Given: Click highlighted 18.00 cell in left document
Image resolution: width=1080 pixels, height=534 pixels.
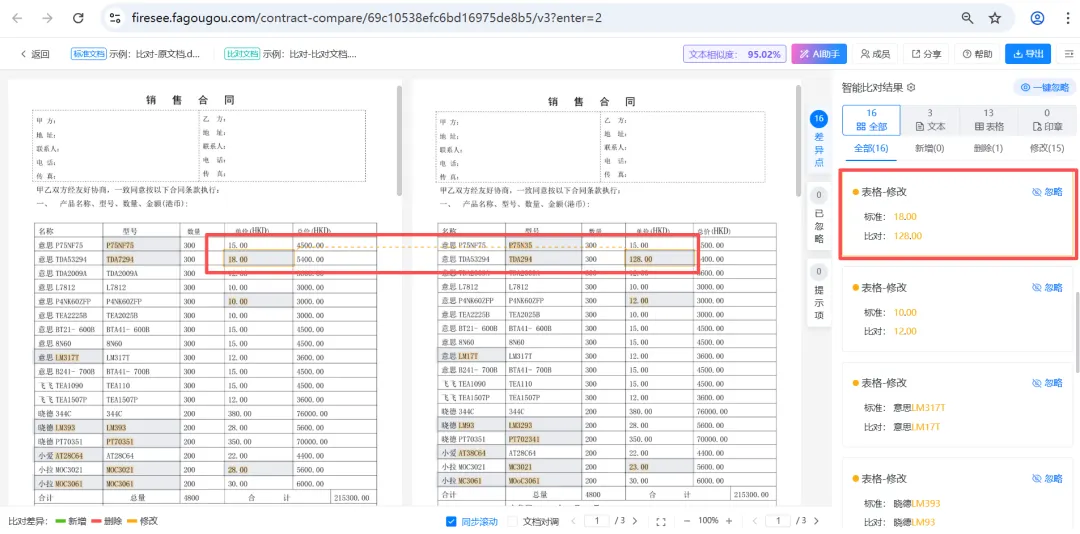Looking at the screenshot, I should point(258,259).
